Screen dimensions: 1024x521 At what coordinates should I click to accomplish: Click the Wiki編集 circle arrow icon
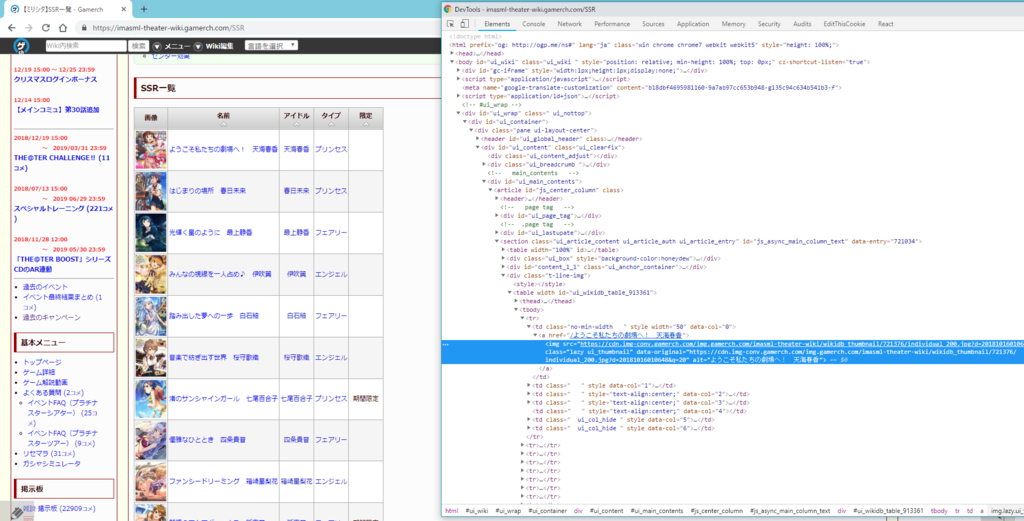tap(199, 46)
